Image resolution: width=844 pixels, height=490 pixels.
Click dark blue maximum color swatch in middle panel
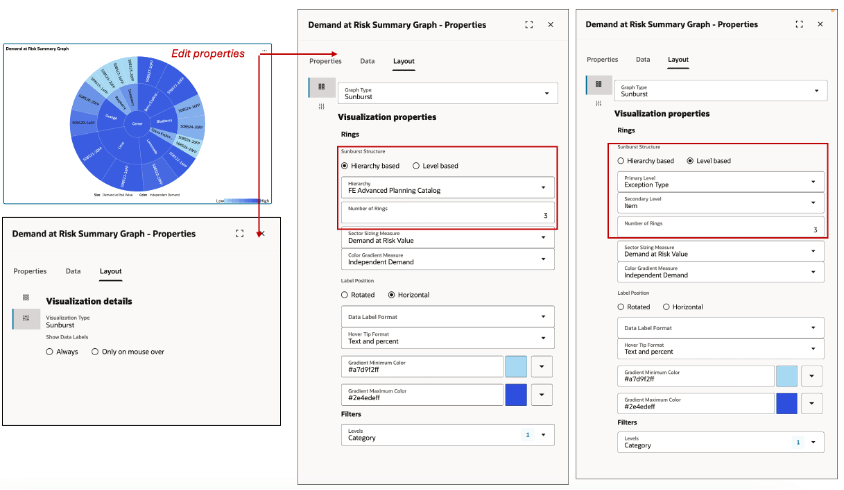[x=516, y=395]
